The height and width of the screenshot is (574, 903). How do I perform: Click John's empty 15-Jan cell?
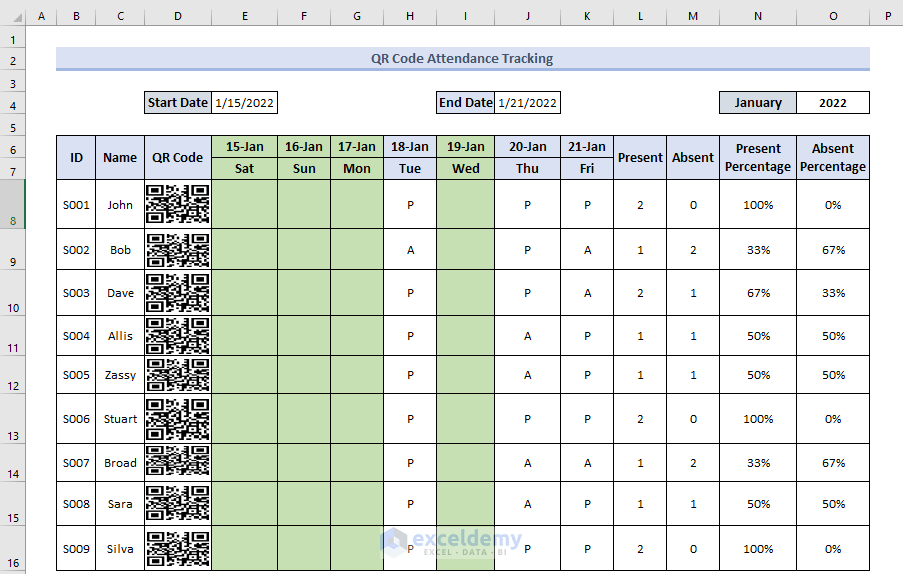click(x=244, y=204)
